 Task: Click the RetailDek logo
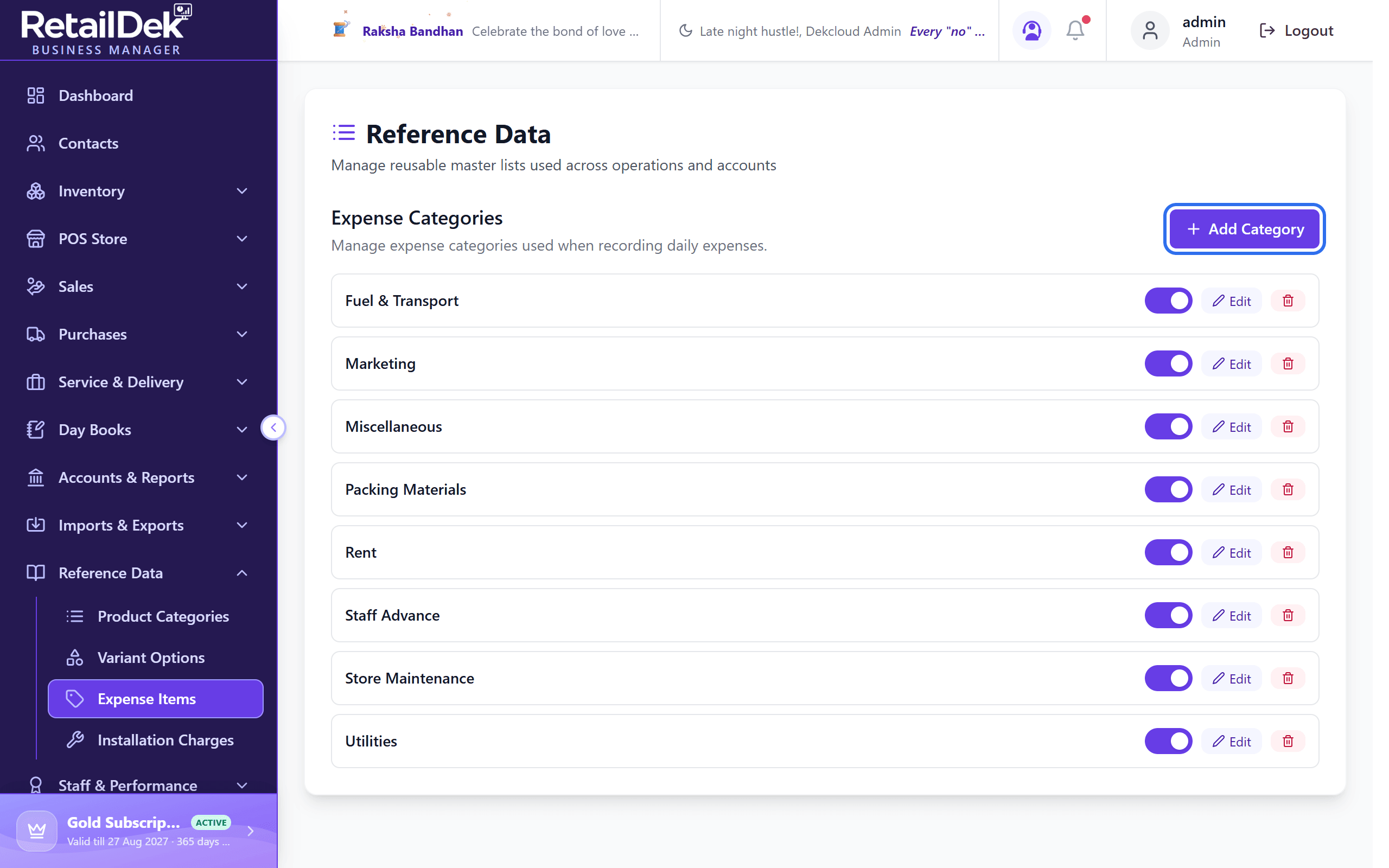point(106,30)
